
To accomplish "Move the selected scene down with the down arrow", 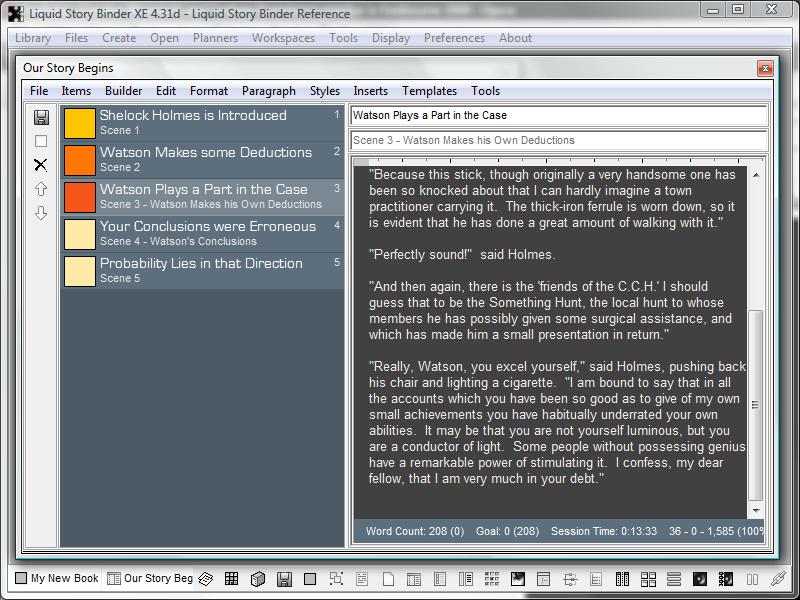I will click(41, 213).
